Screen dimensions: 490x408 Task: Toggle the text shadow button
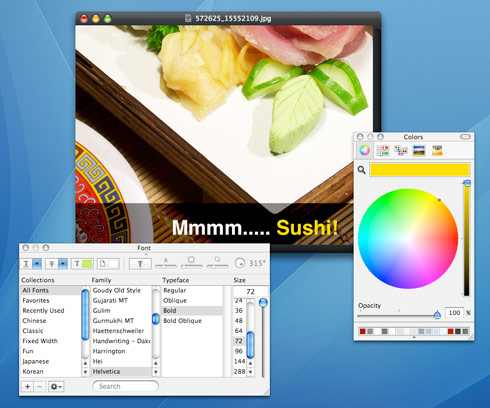tap(140, 264)
